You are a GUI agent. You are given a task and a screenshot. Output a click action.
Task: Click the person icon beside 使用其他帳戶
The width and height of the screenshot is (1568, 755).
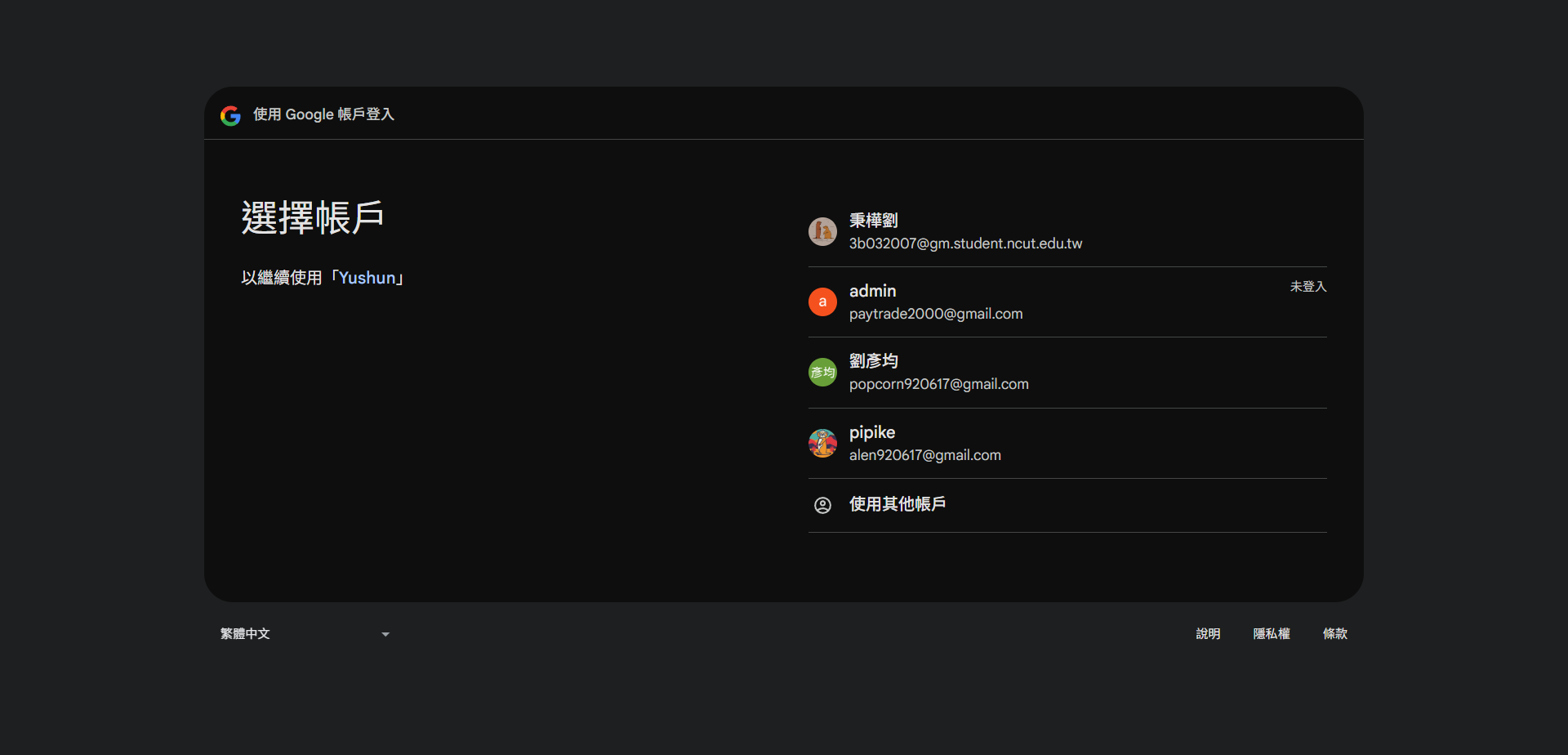coord(822,505)
